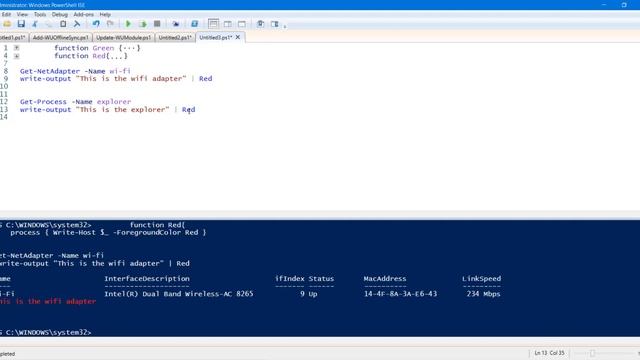This screenshot has width=640, height=360.
Task: Restore the PowerShell ISE window
Action: pyautogui.click(x=624, y=5)
